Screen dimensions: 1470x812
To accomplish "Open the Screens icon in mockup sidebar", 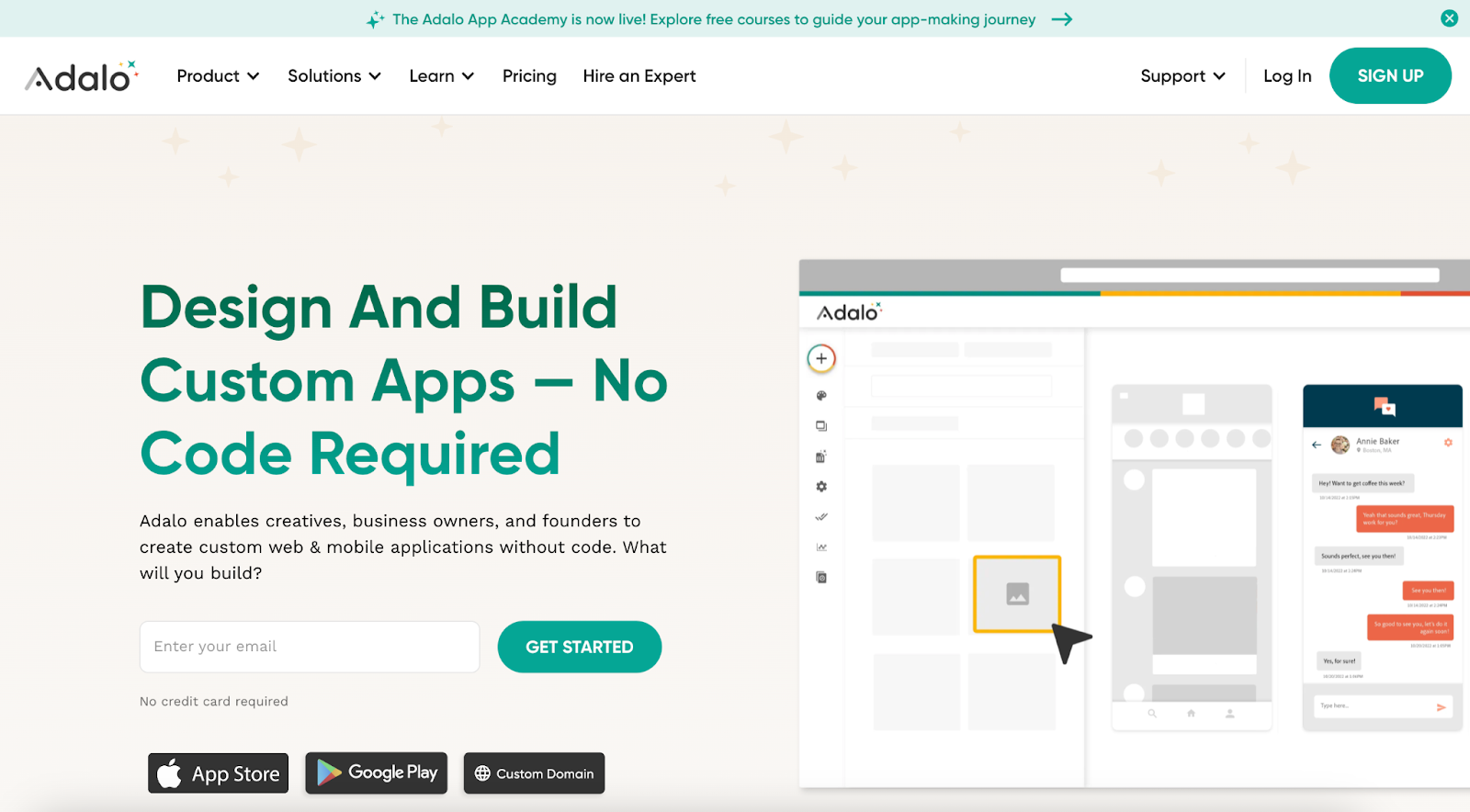I will click(821, 426).
